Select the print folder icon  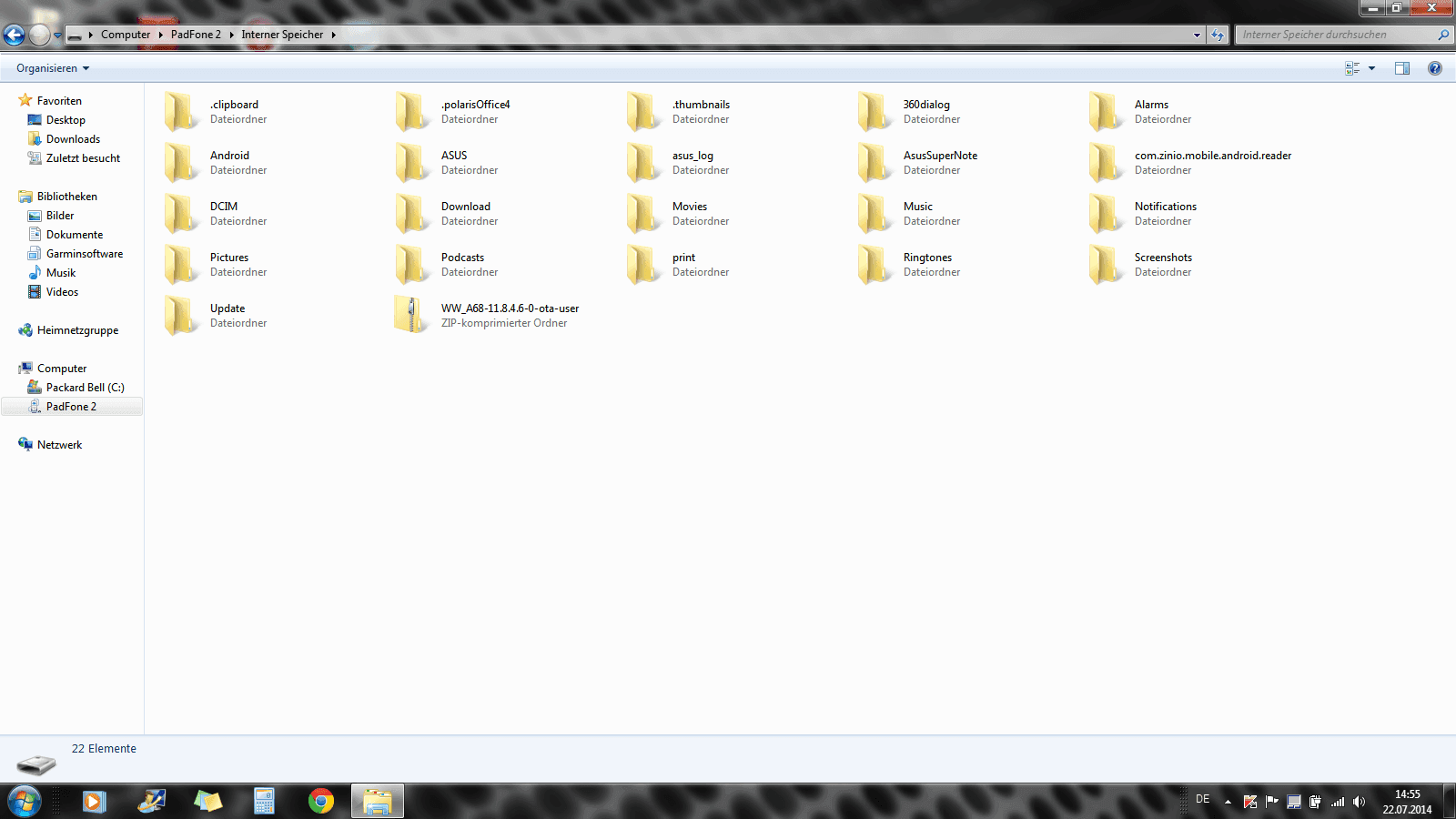pyautogui.click(x=644, y=265)
